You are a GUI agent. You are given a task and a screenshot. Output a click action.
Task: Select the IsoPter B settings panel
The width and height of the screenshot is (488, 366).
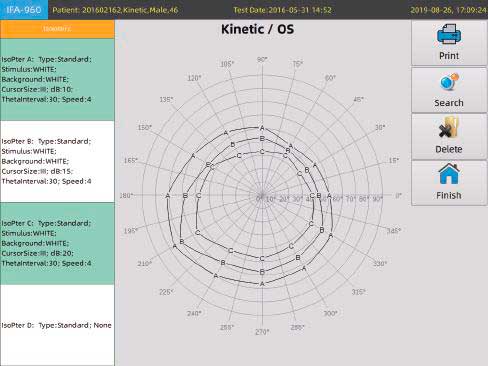point(57,161)
